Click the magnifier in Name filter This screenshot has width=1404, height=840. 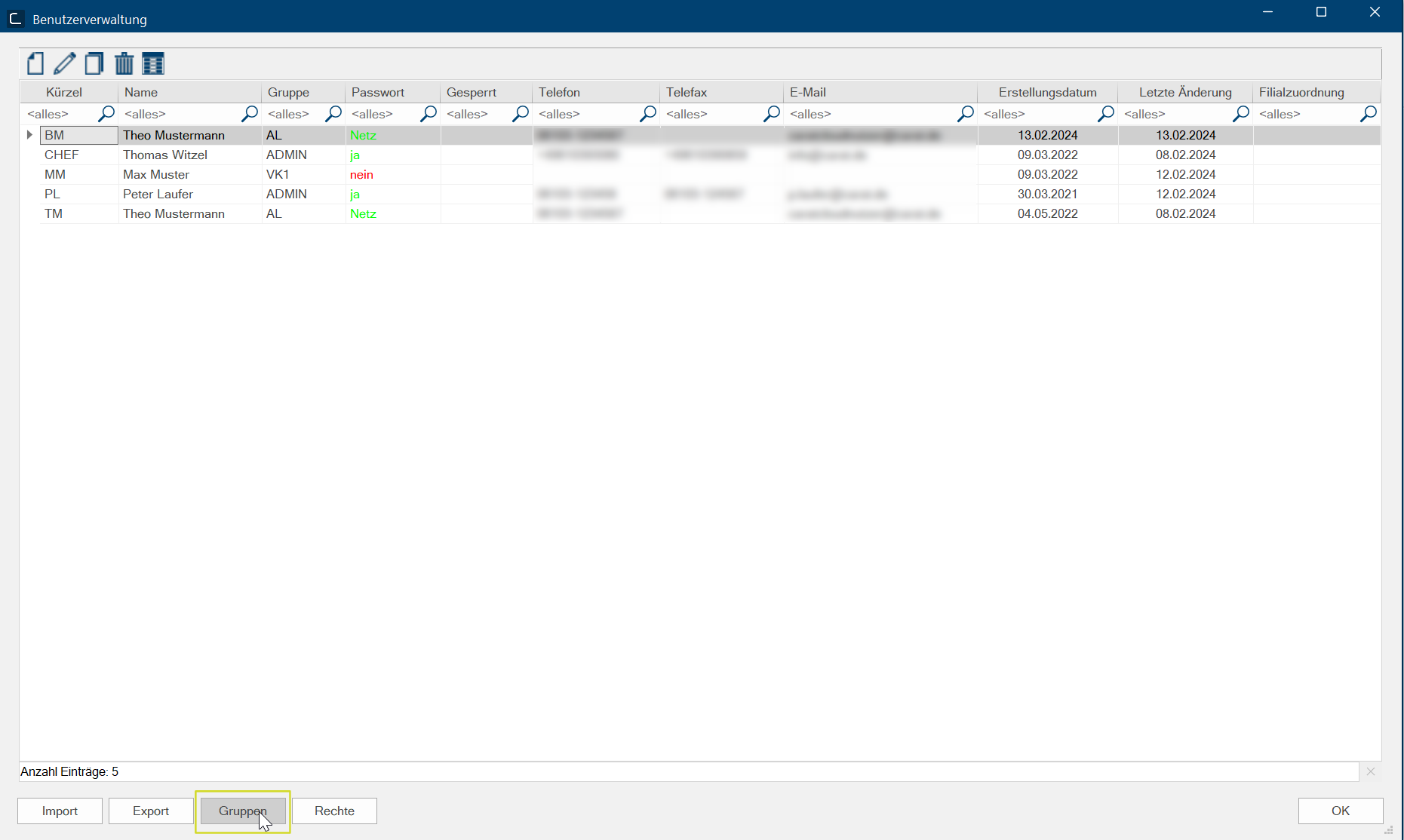[249, 114]
